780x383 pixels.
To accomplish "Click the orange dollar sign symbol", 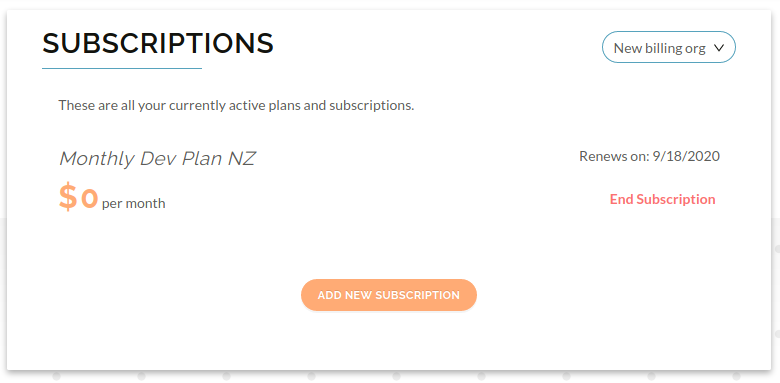I will click(x=68, y=196).
